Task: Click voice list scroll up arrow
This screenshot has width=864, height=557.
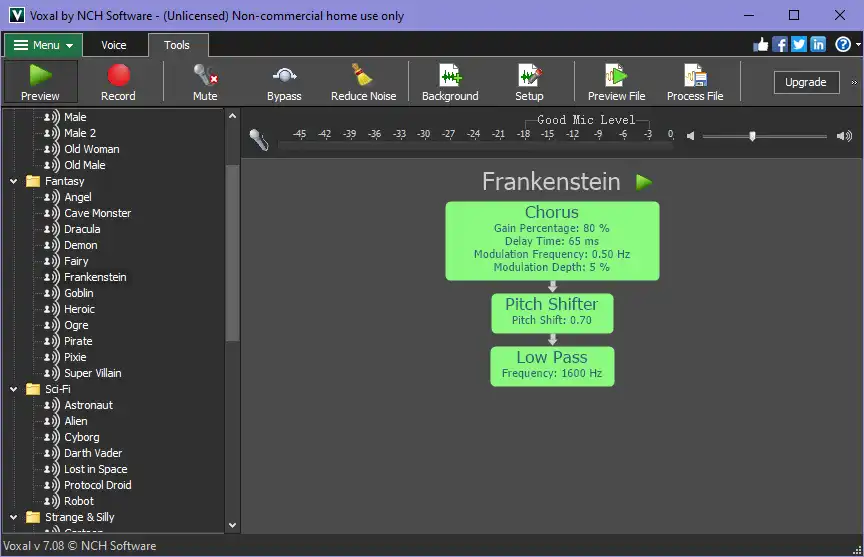Action: tap(233, 116)
